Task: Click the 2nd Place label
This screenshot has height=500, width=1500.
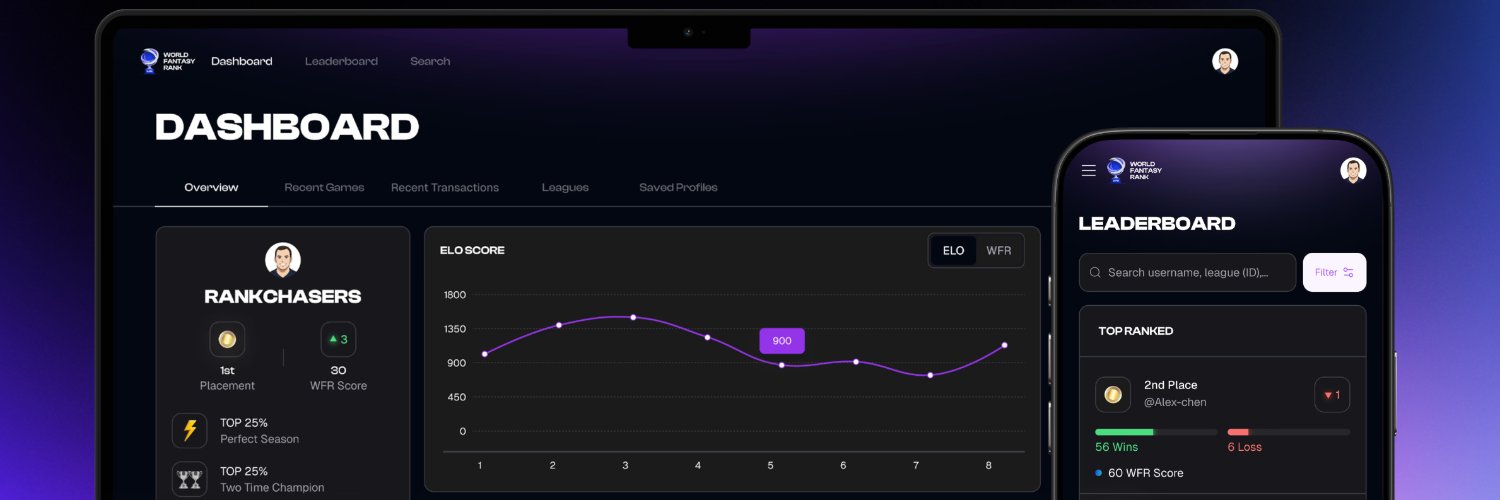Action: pyautogui.click(x=1171, y=385)
